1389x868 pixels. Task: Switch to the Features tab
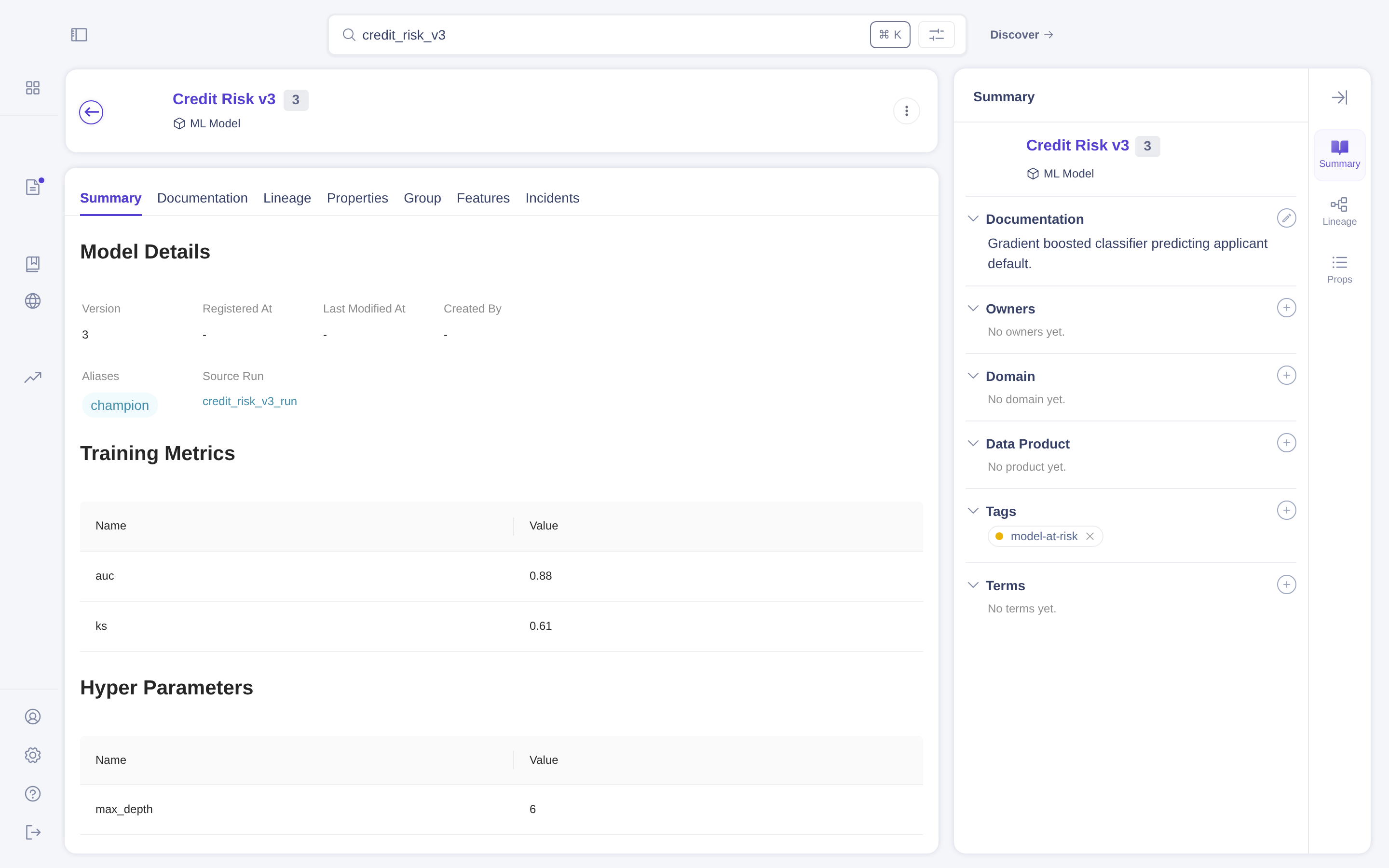(483, 198)
